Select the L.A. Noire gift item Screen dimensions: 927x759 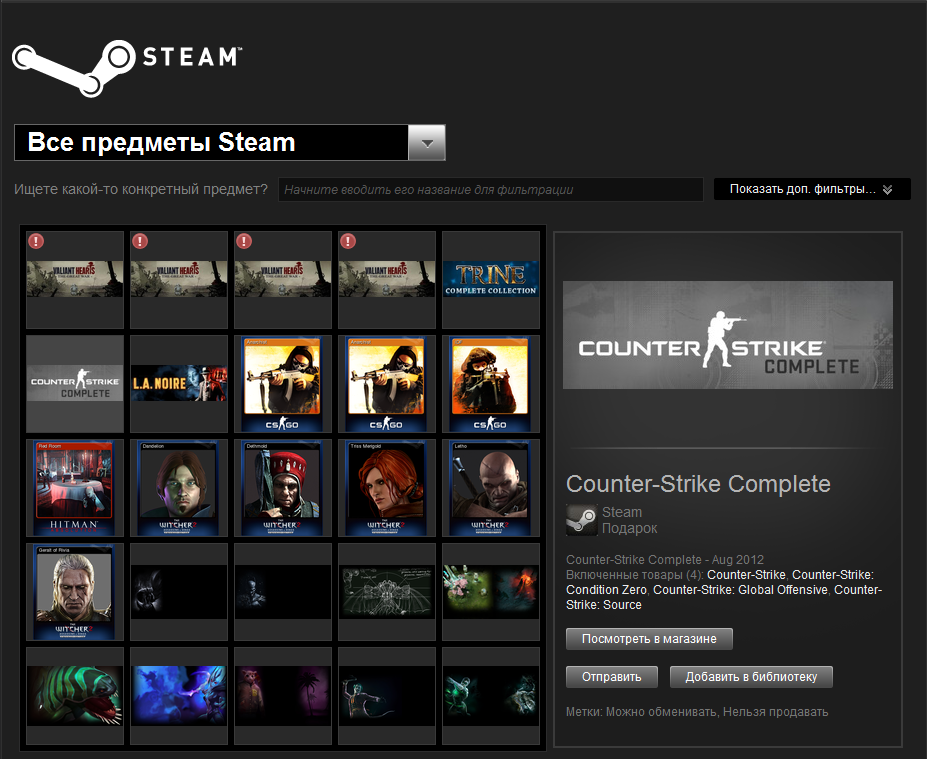179,384
